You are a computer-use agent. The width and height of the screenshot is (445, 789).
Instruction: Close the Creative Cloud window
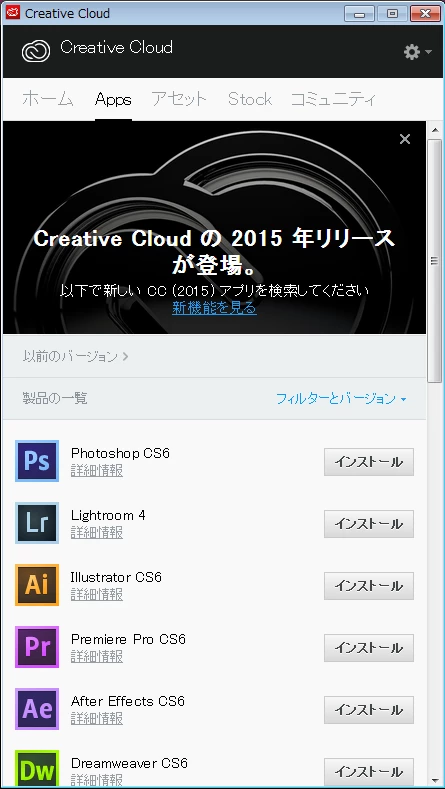(x=425, y=14)
